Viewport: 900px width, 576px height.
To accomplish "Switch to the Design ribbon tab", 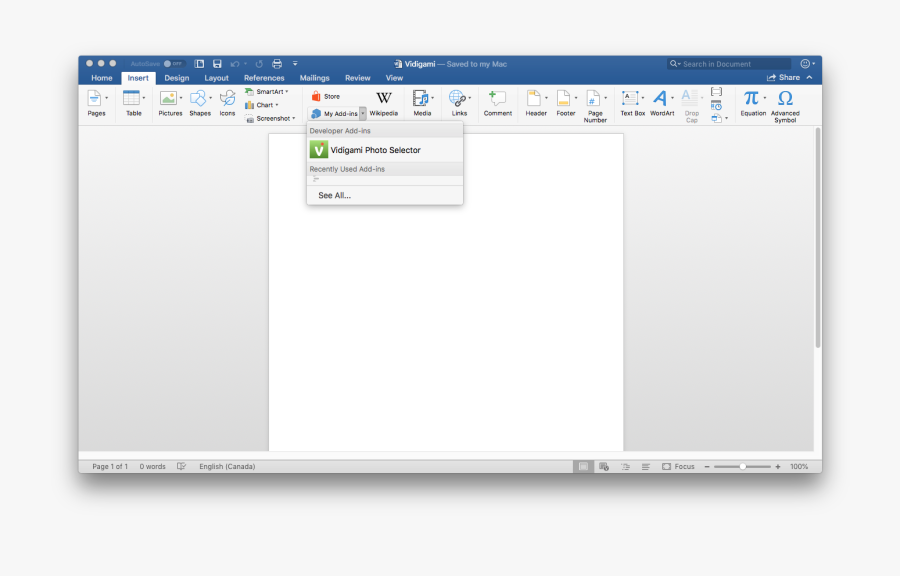I will (x=176, y=77).
